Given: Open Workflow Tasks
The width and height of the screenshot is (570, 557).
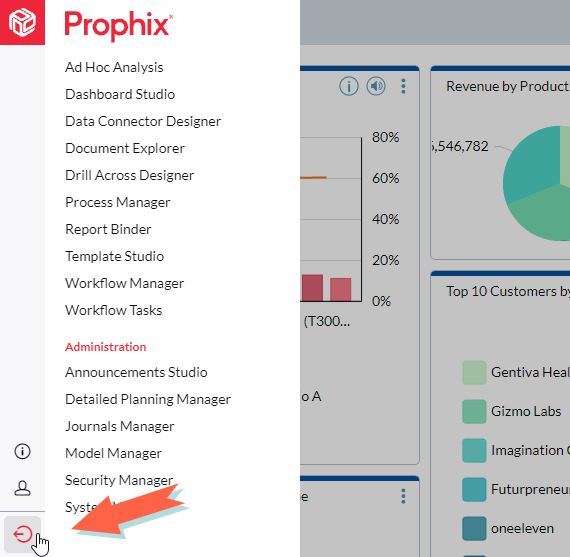Looking at the screenshot, I should click(113, 310).
